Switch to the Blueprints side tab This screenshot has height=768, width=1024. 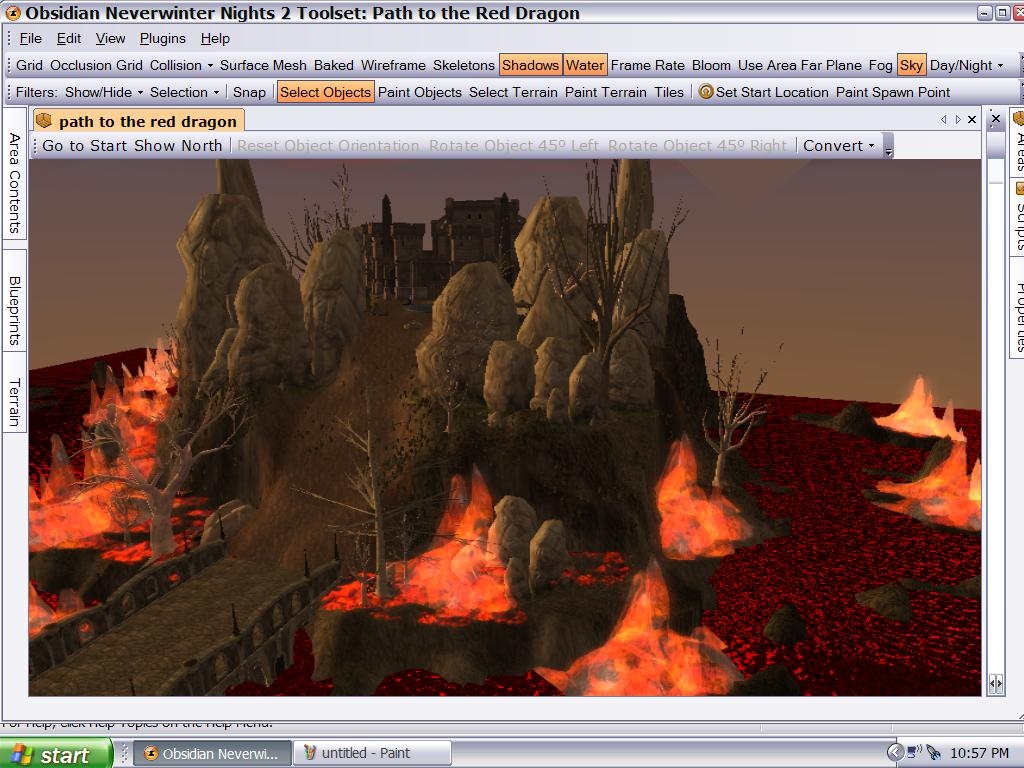15,311
